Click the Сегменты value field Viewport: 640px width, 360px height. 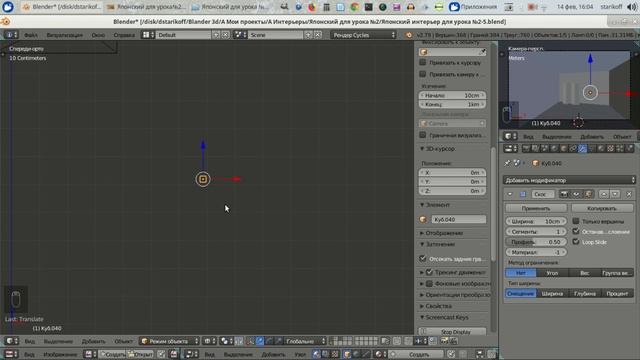pos(536,231)
